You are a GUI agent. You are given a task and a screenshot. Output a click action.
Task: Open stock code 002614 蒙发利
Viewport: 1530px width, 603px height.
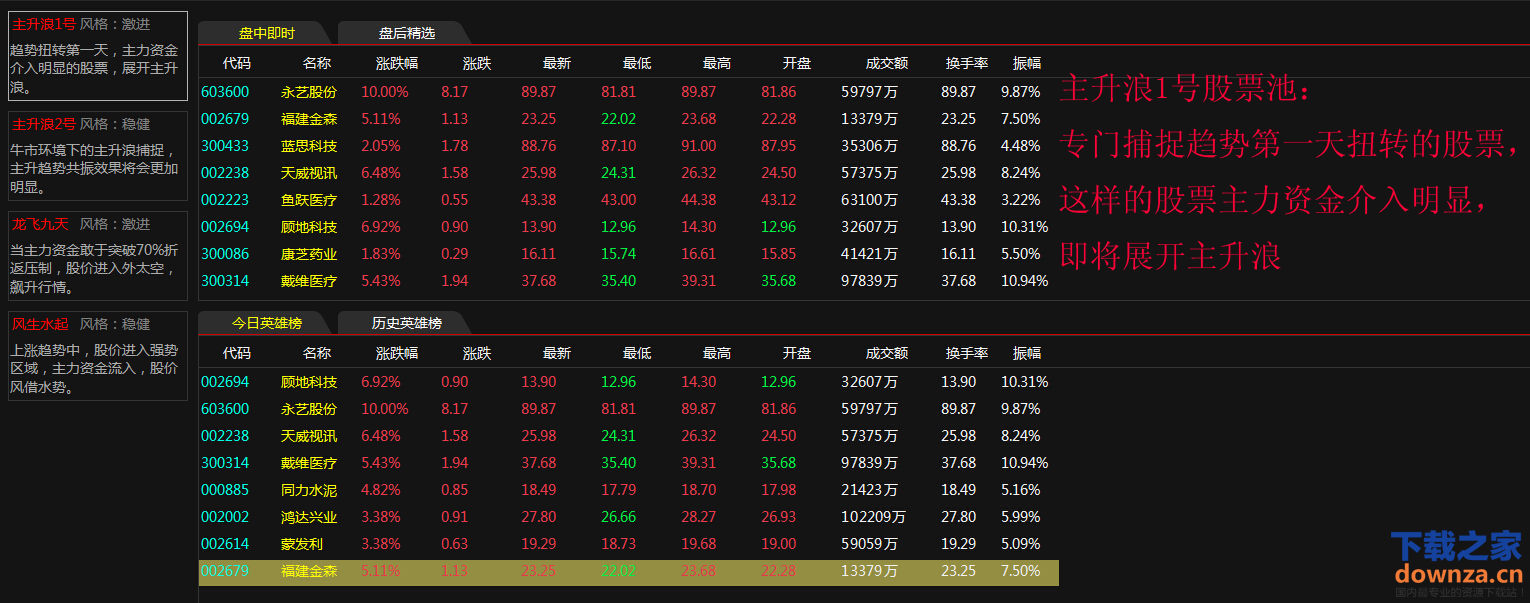225,544
